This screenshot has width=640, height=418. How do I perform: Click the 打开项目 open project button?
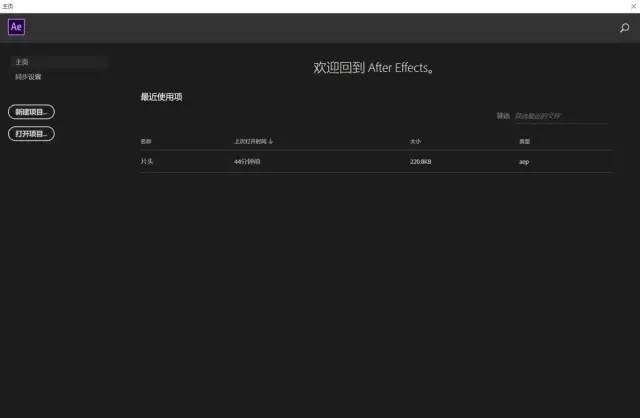(31, 133)
